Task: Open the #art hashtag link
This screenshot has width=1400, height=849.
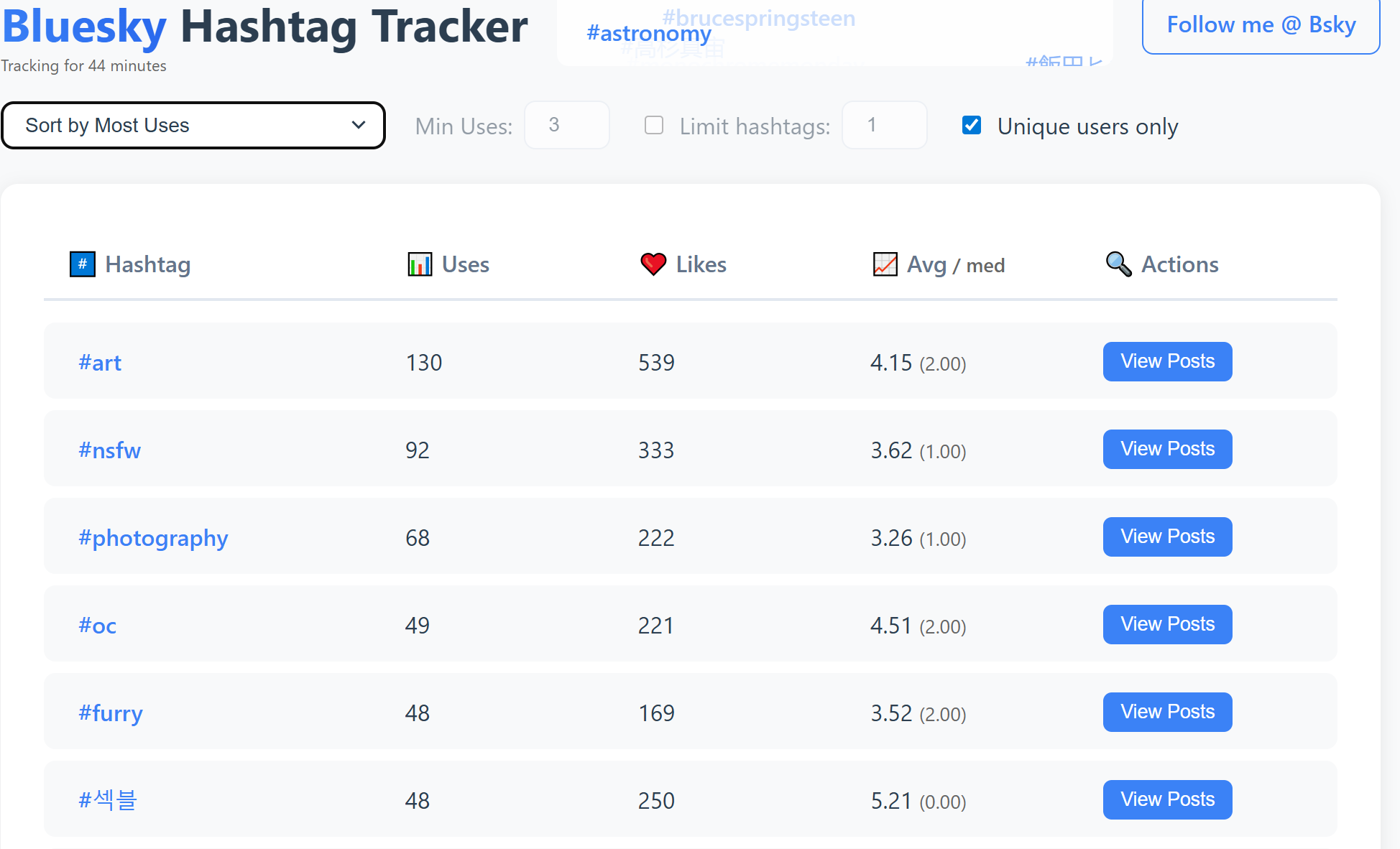Action: pyautogui.click(x=100, y=363)
